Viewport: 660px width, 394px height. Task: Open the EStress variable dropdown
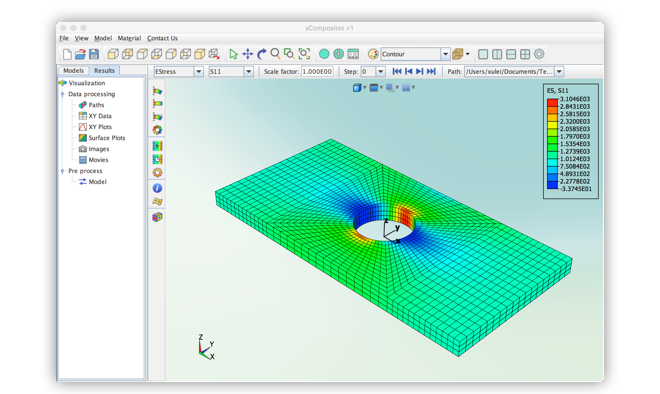199,72
